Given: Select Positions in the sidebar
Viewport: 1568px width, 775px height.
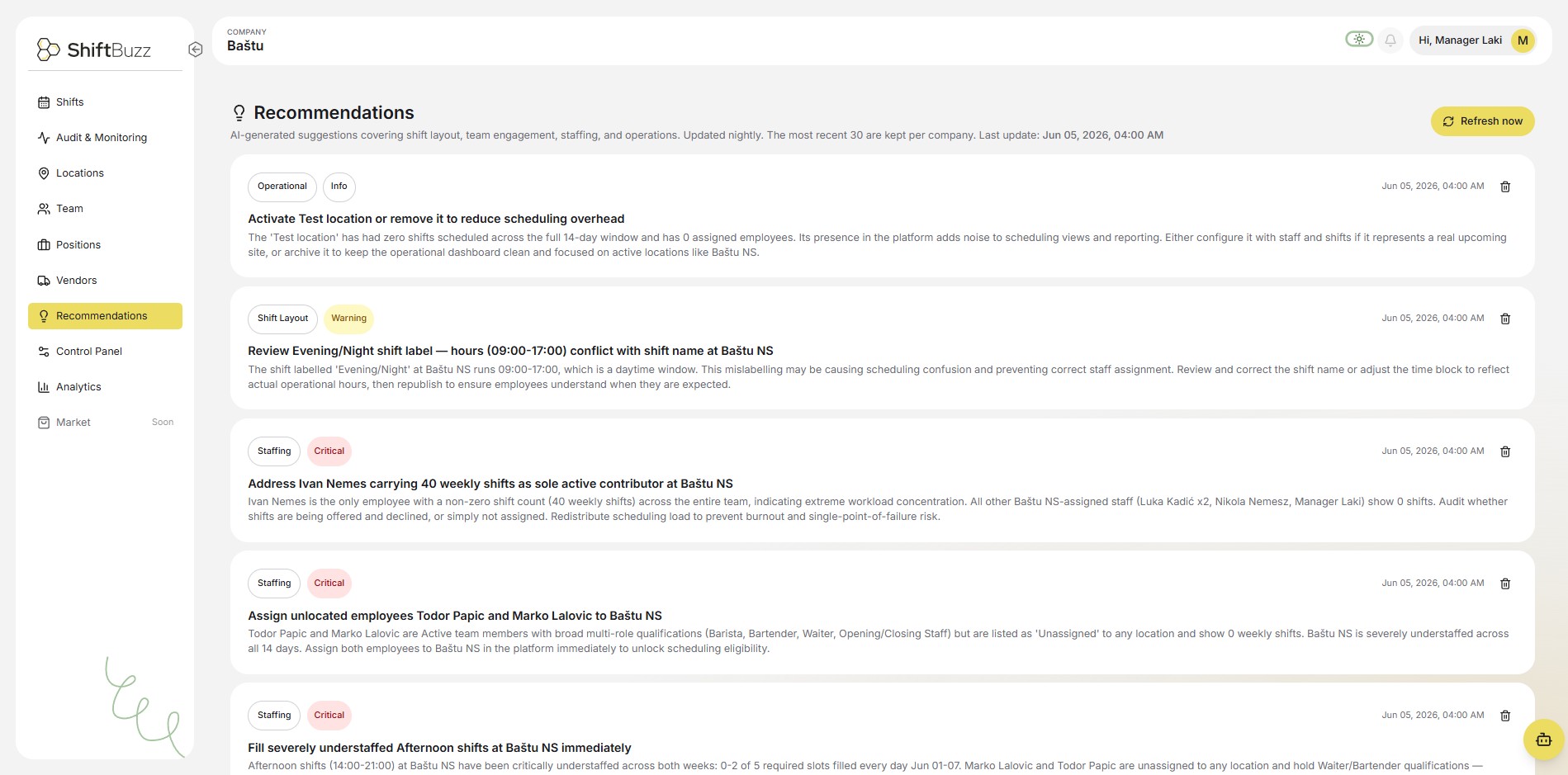Looking at the screenshot, I should coord(105,245).
